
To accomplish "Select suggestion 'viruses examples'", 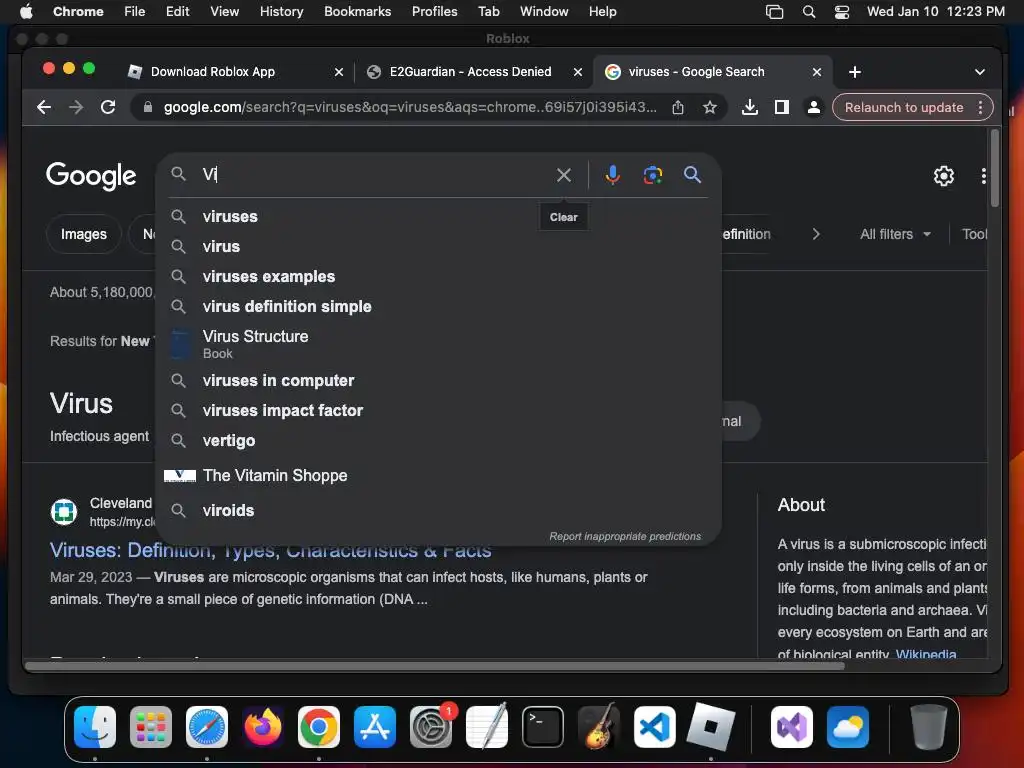I will [438, 276].
